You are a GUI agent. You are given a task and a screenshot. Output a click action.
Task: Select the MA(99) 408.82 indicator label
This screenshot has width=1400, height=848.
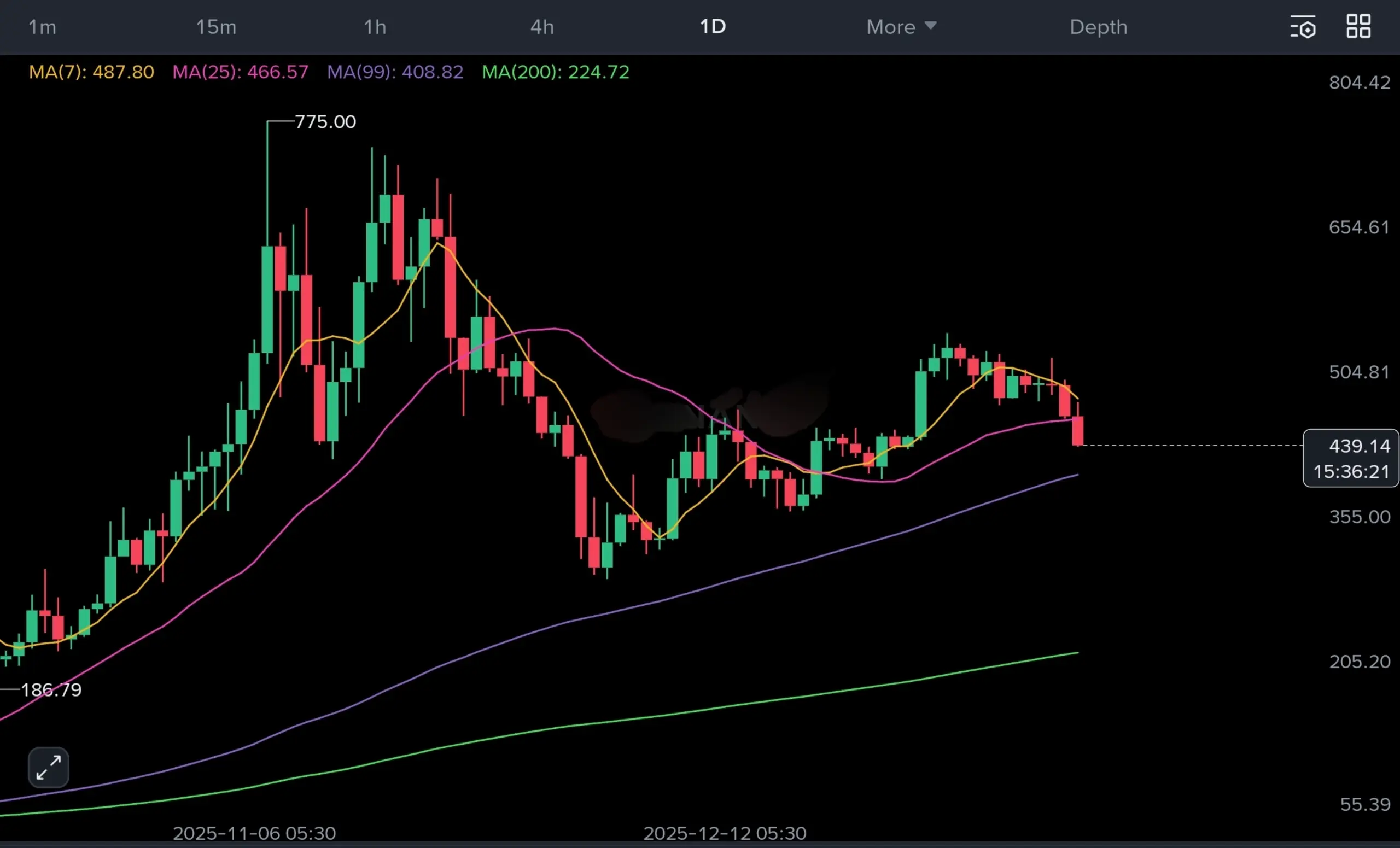pyautogui.click(x=395, y=72)
